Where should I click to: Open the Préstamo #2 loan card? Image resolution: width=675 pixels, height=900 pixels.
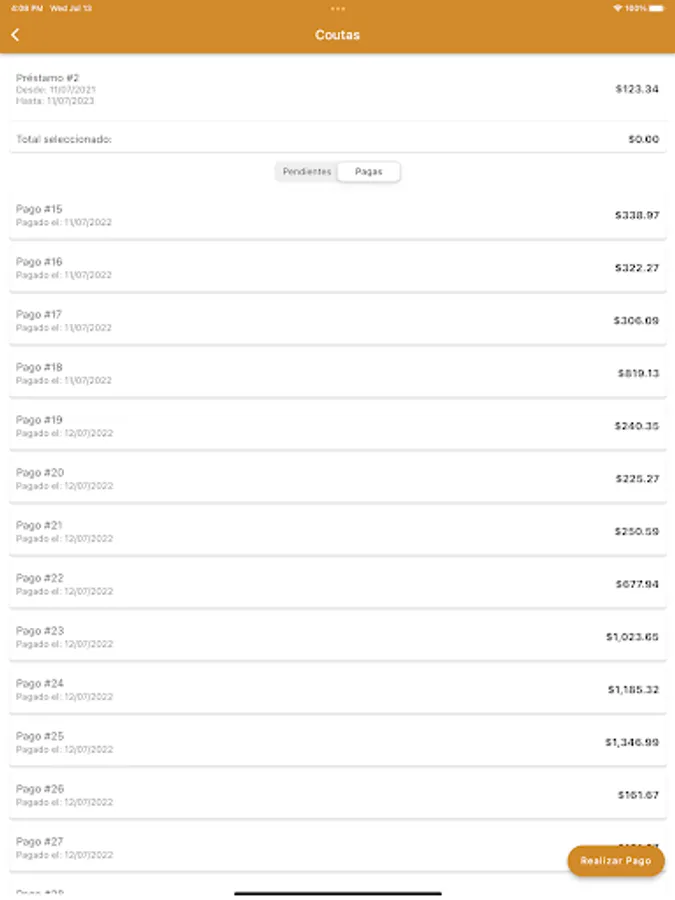point(337,89)
